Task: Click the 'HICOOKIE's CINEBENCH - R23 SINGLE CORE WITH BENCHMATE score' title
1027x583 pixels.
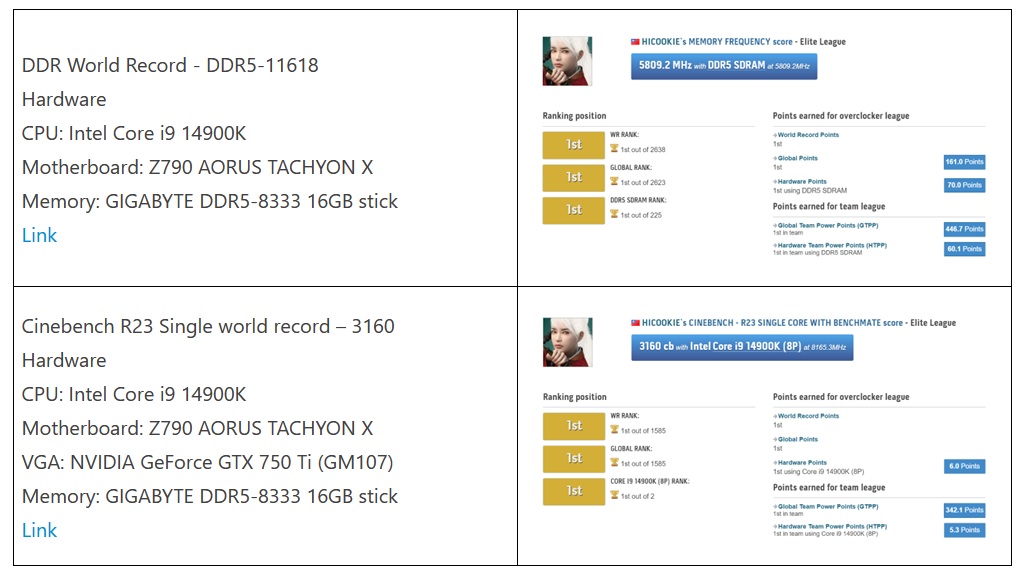Action: click(772, 323)
